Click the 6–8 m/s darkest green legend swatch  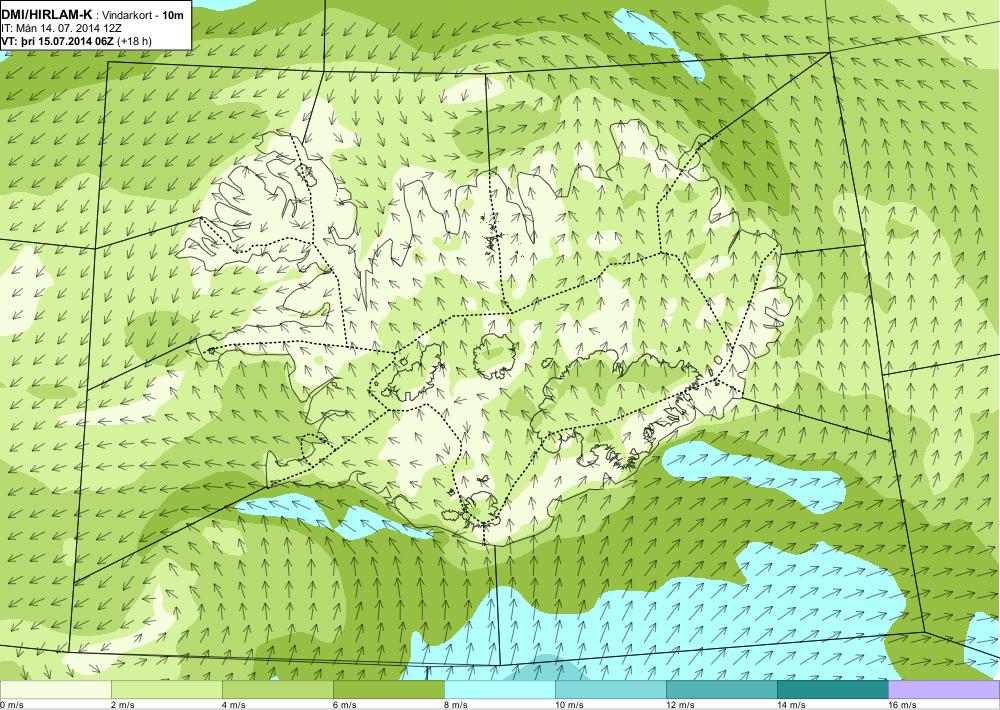388,690
